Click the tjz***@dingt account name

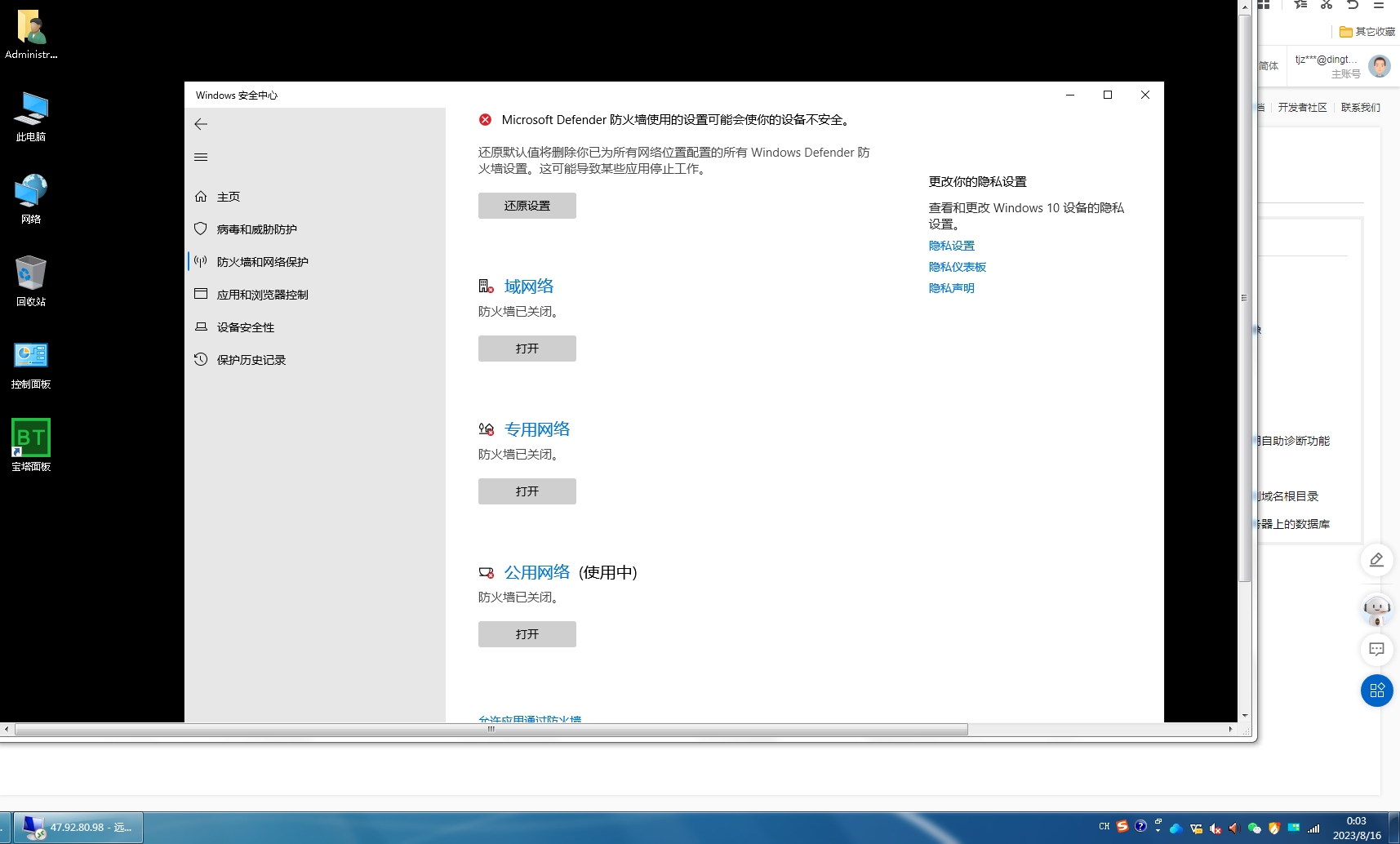click(x=1326, y=60)
